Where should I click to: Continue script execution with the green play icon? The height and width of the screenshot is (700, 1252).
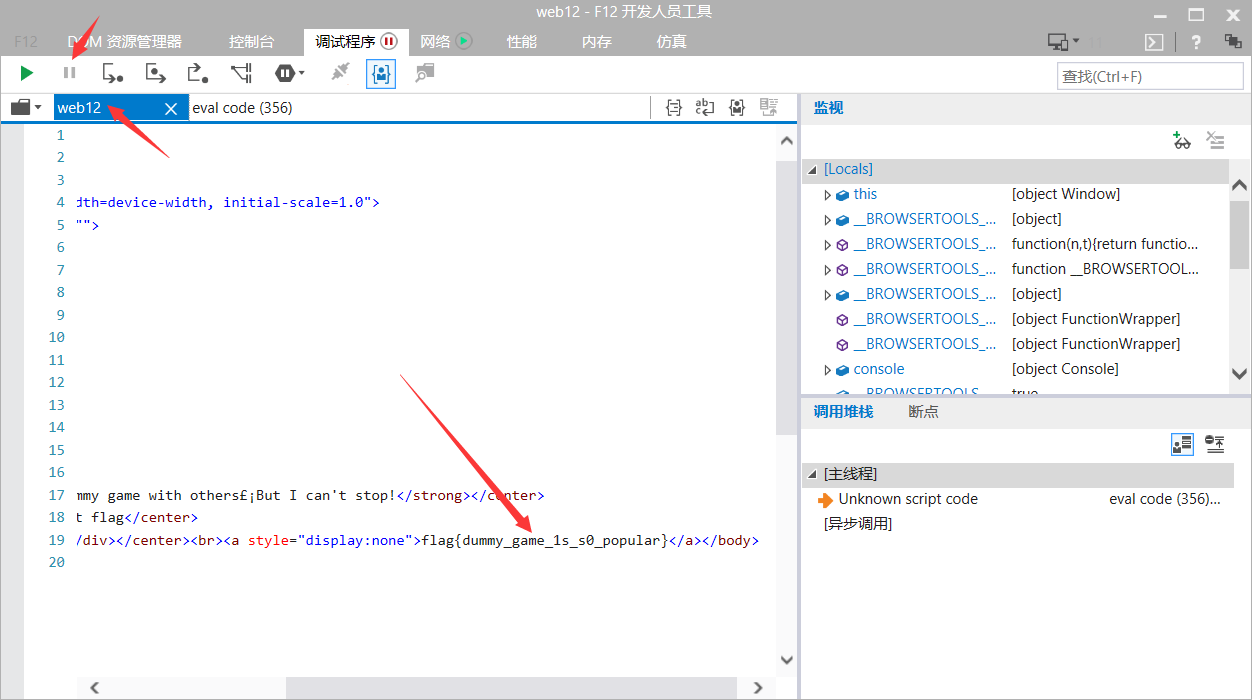(x=27, y=73)
